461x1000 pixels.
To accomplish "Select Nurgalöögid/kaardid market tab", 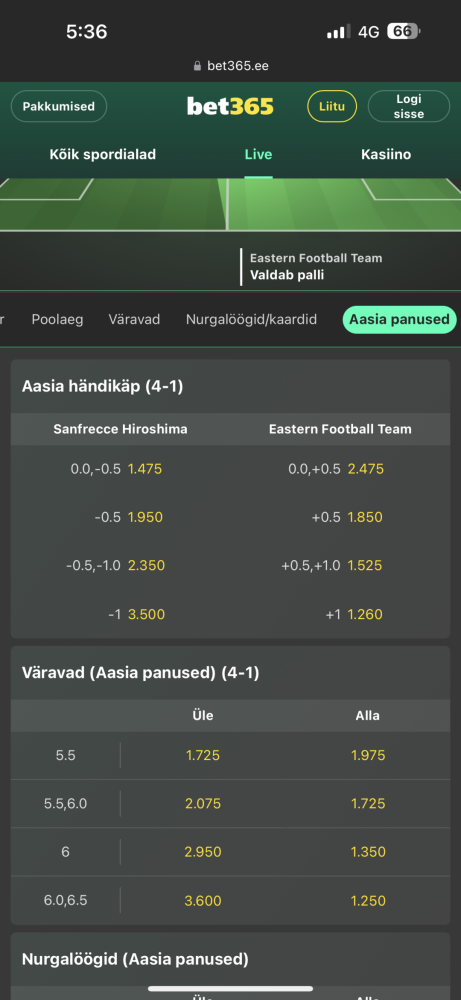I will coord(251,320).
